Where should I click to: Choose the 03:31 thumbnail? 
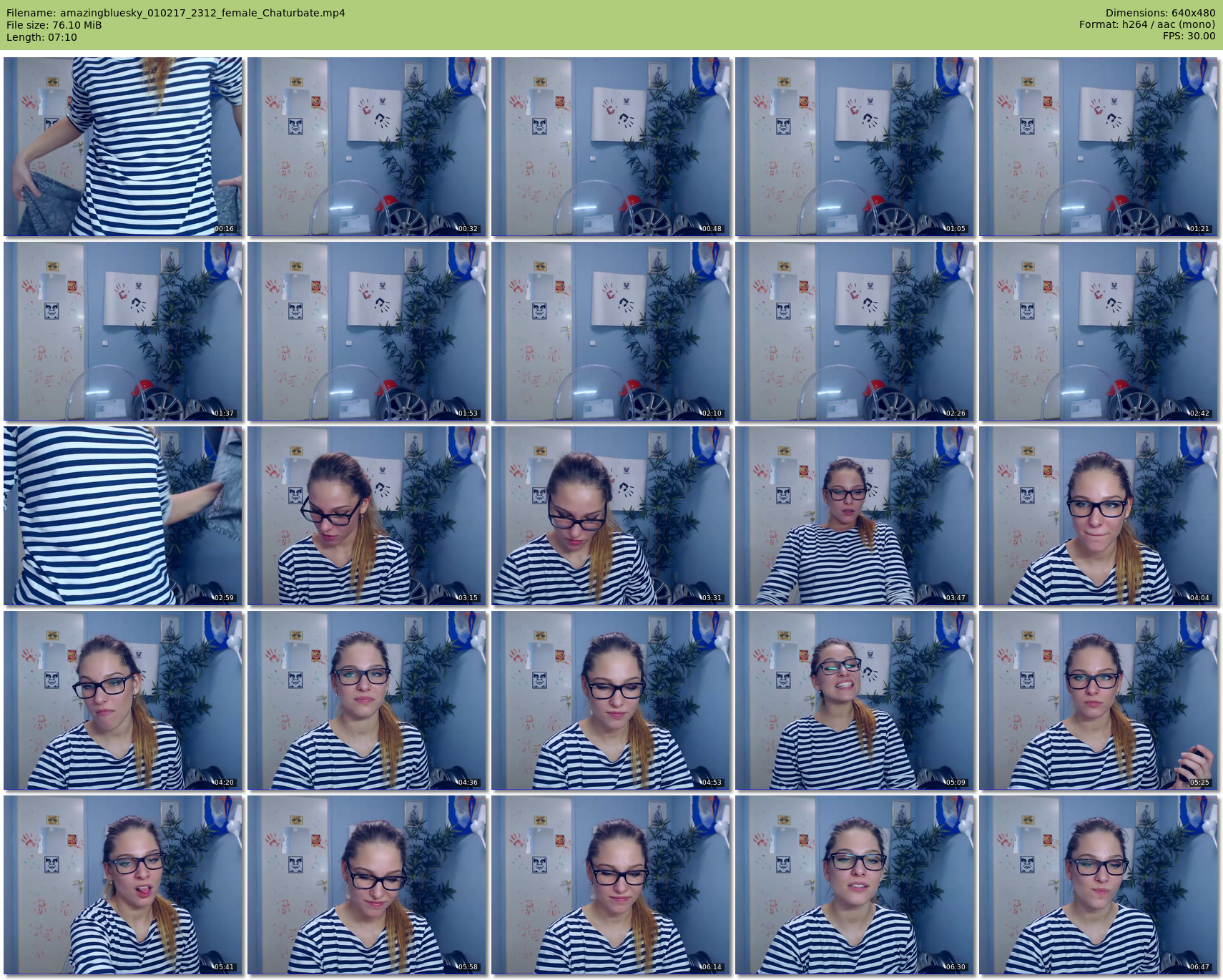[611, 516]
